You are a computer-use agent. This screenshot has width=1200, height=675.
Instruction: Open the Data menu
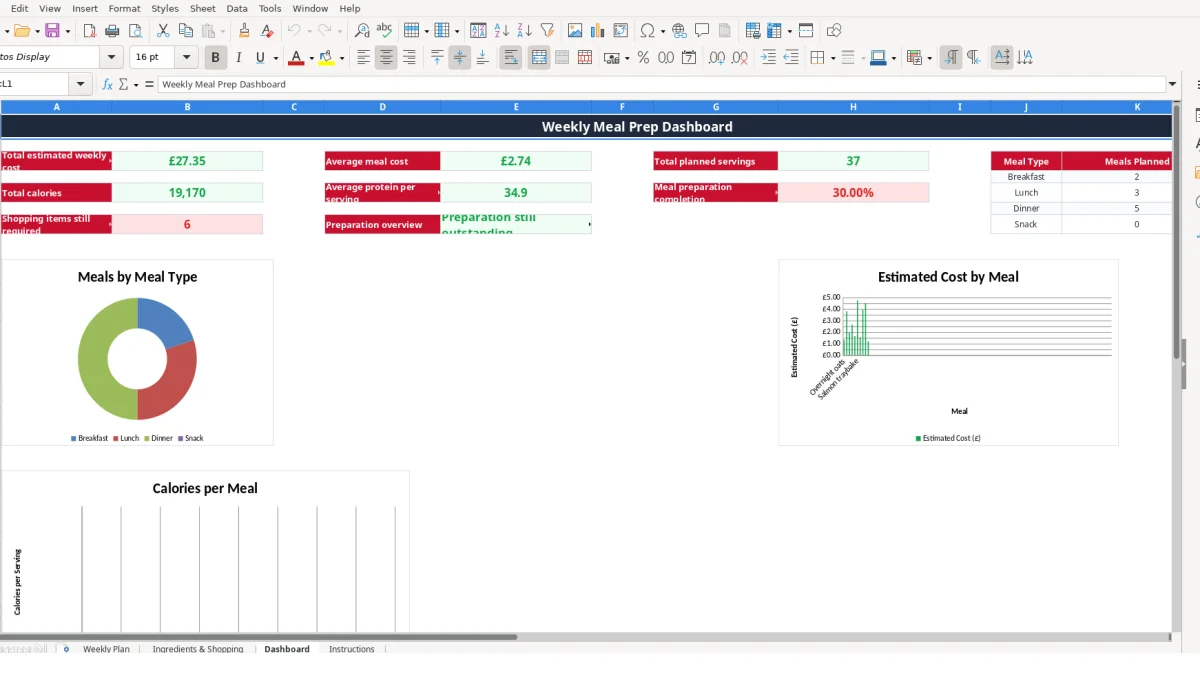237,8
